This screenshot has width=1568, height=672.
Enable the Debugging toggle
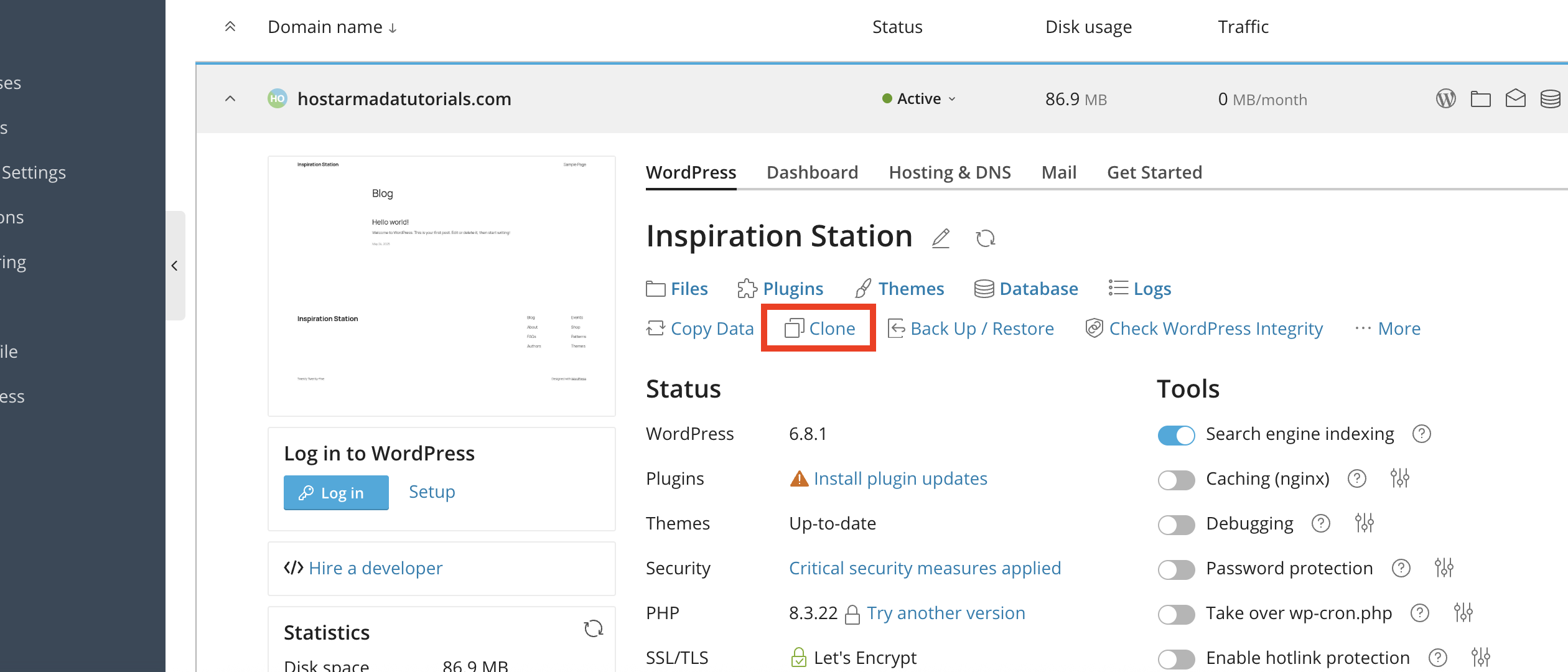coord(1176,525)
